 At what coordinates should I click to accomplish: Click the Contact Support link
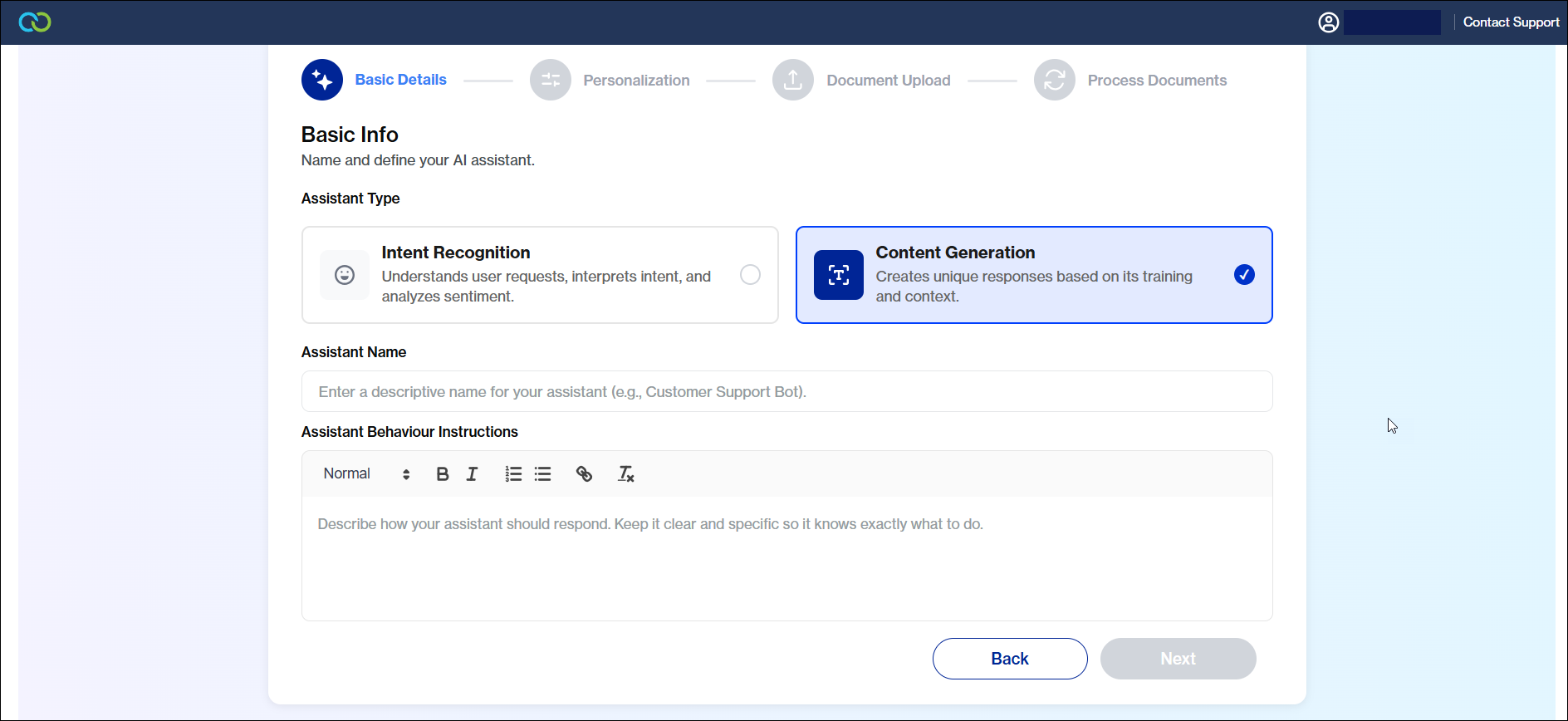click(x=1511, y=22)
